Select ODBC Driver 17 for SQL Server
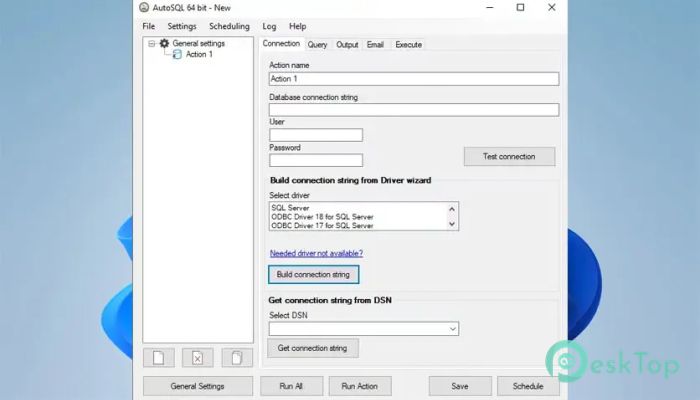The image size is (700, 400). tap(322, 226)
